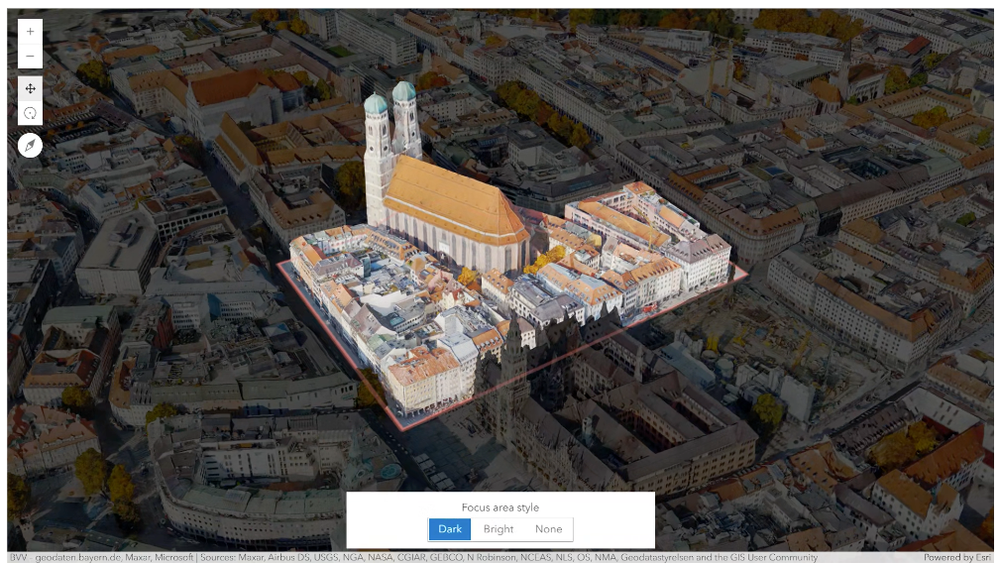Image resolution: width=999 pixels, height=568 pixels.
Task: Select the Dark focus area style
Action: coord(450,529)
